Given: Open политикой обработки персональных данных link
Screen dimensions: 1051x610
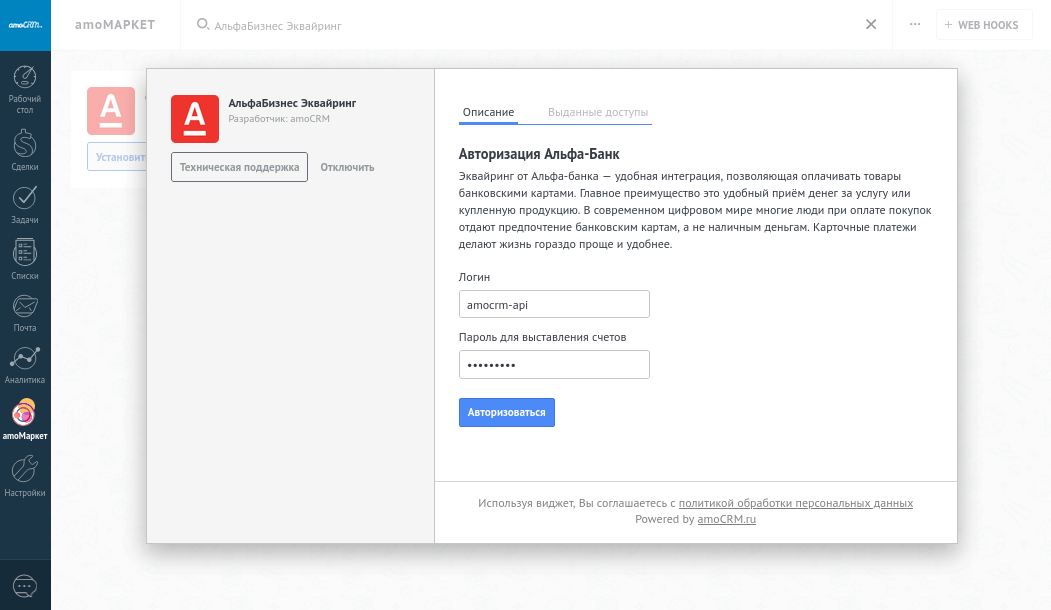Looking at the screenshot, I should pos(795,504).
